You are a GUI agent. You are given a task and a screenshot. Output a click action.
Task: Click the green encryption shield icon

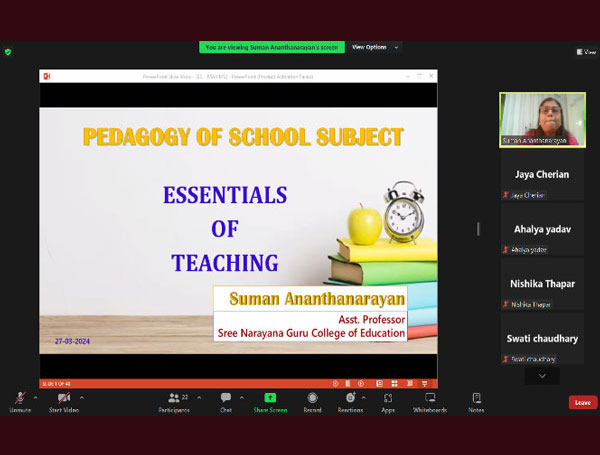pos(8,52)
